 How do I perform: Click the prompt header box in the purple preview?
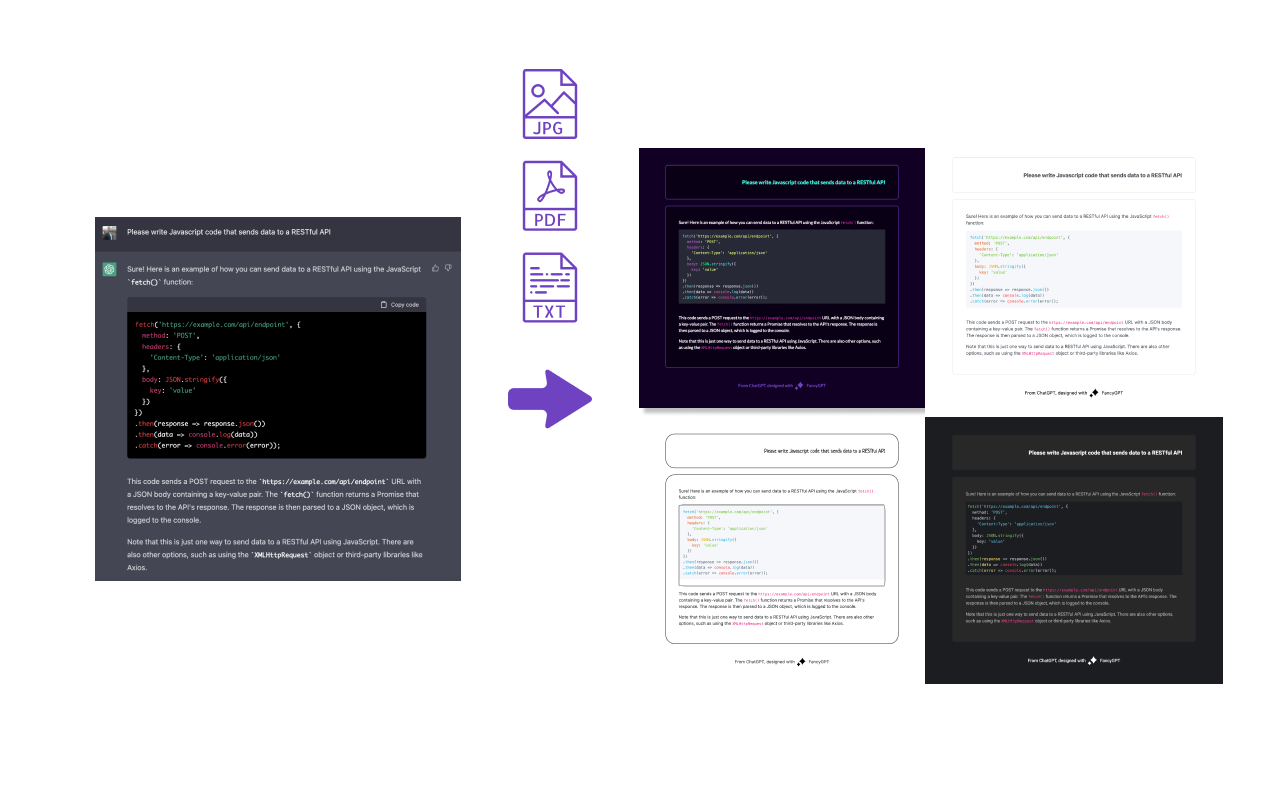coord(781,182)
